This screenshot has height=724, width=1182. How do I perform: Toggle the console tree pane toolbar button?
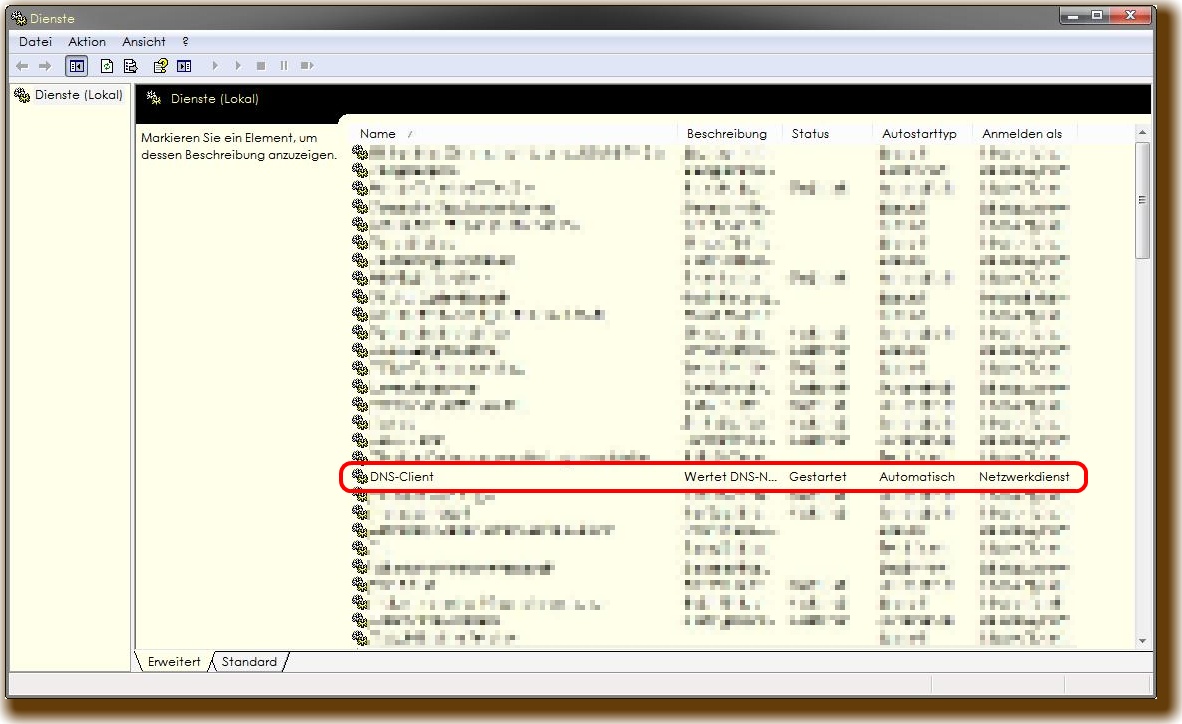click(x=76, y=66)
